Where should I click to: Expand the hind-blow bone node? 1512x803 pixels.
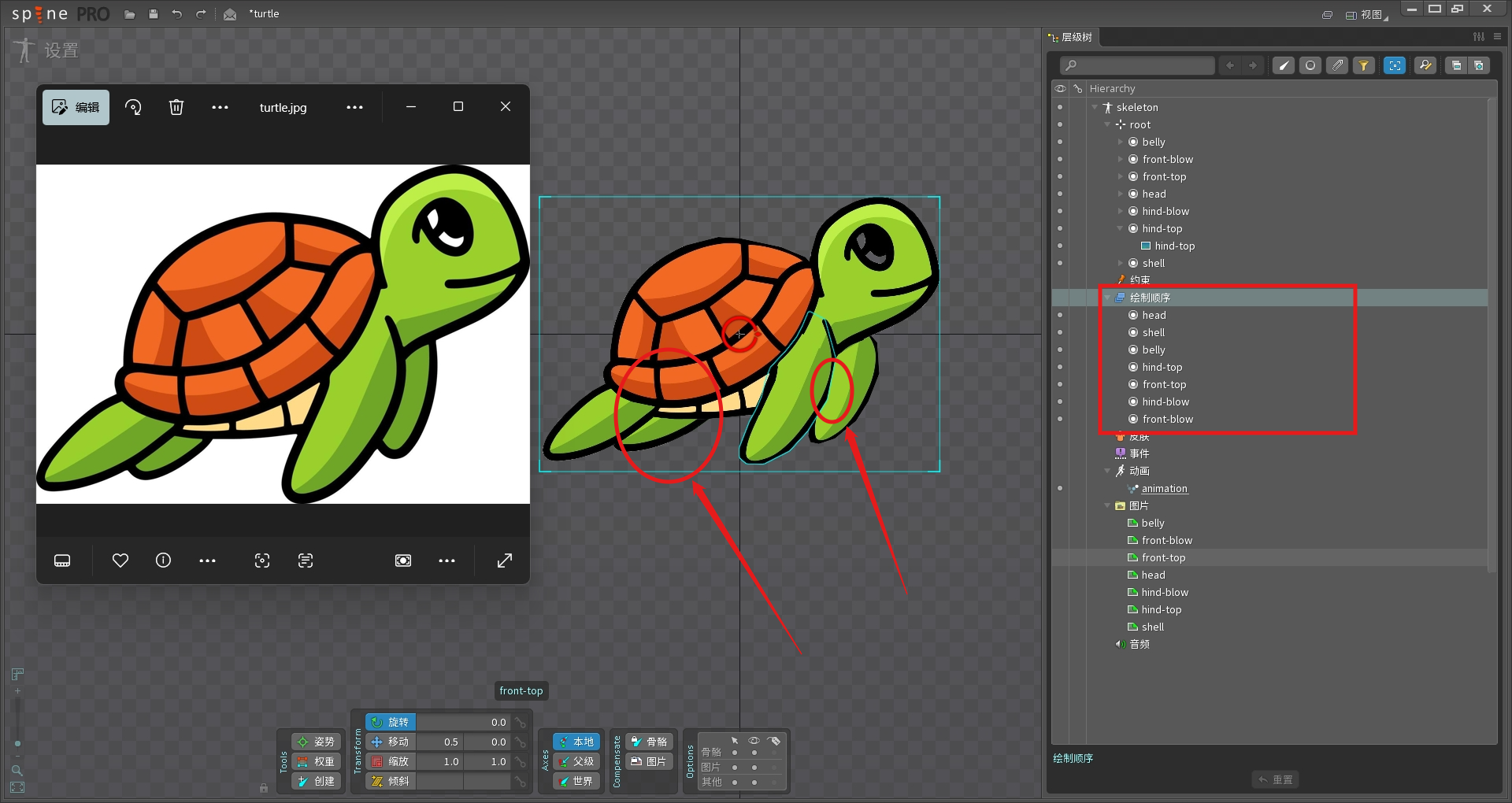pos(1121,211)
